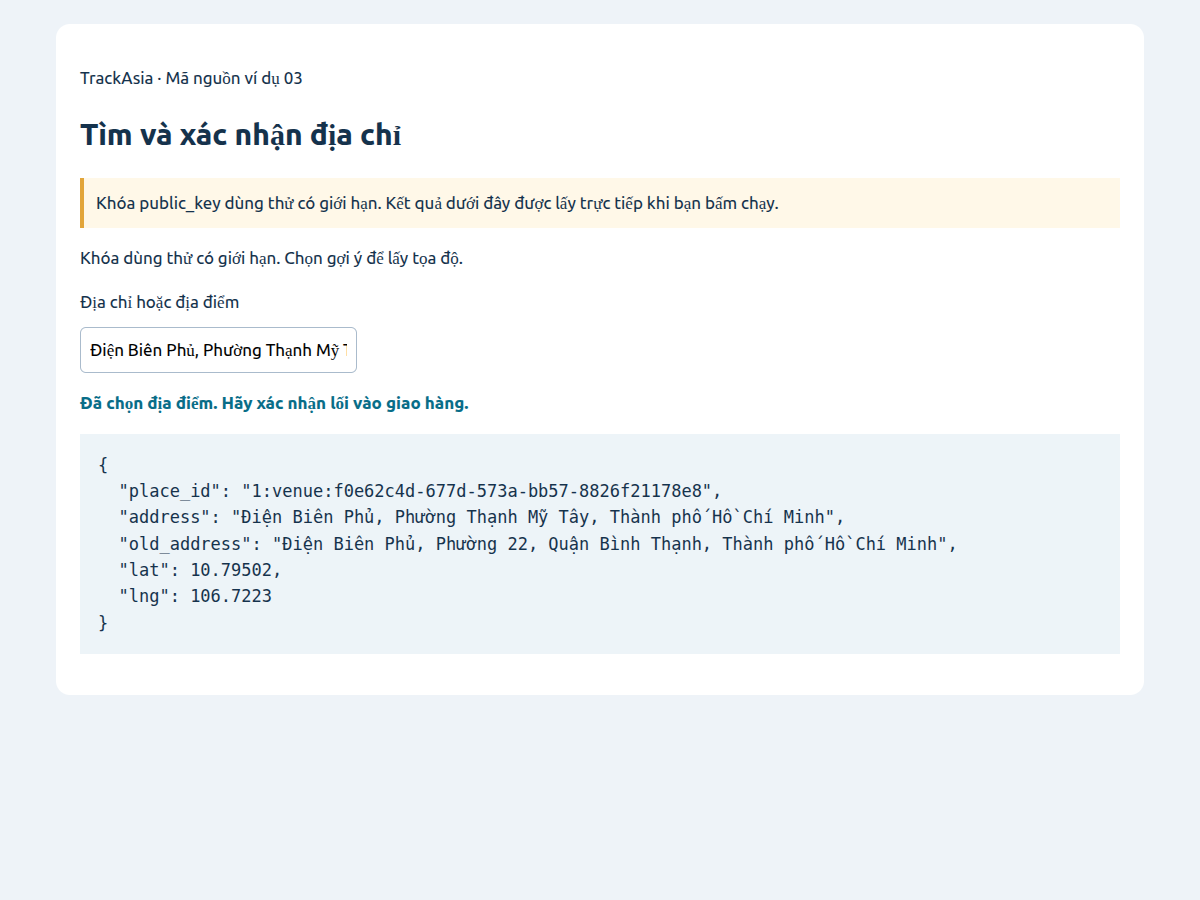Click the "Địa chỉ hoặc địa điểm" label

[x=160, y=302]
